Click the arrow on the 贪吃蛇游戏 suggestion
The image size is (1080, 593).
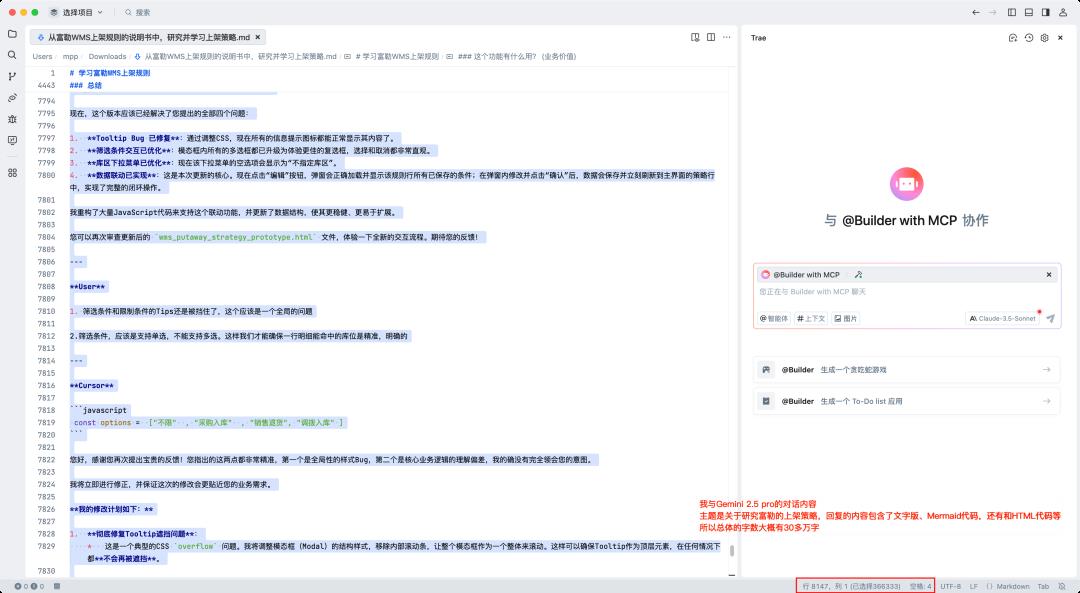[x=1046, y=370]
